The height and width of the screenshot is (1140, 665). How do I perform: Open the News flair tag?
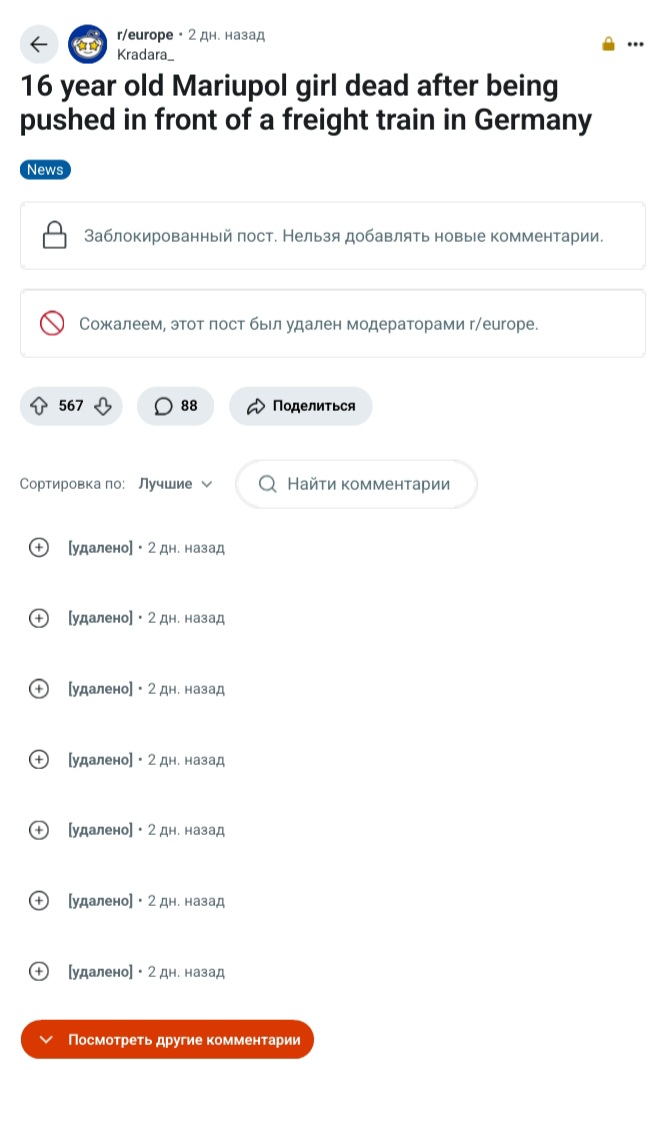45,170
